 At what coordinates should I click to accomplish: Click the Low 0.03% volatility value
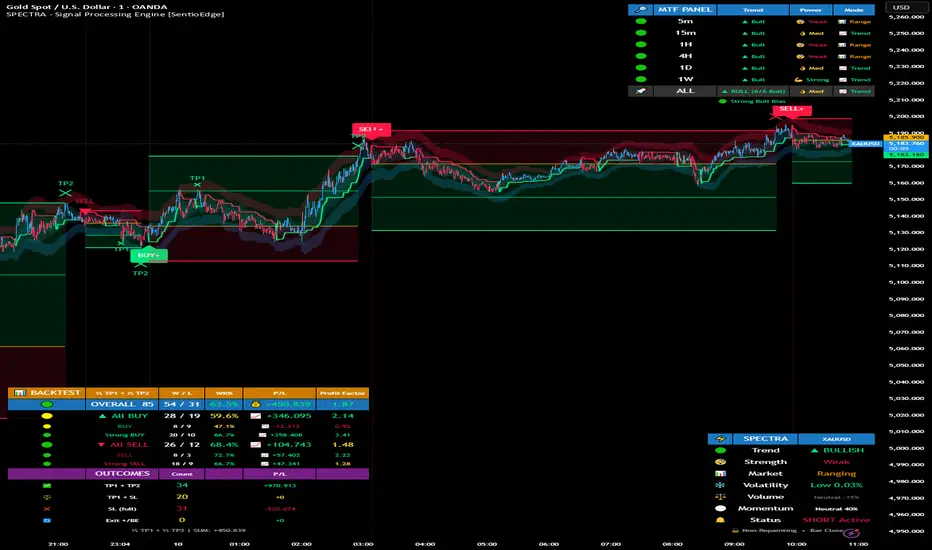836,485
